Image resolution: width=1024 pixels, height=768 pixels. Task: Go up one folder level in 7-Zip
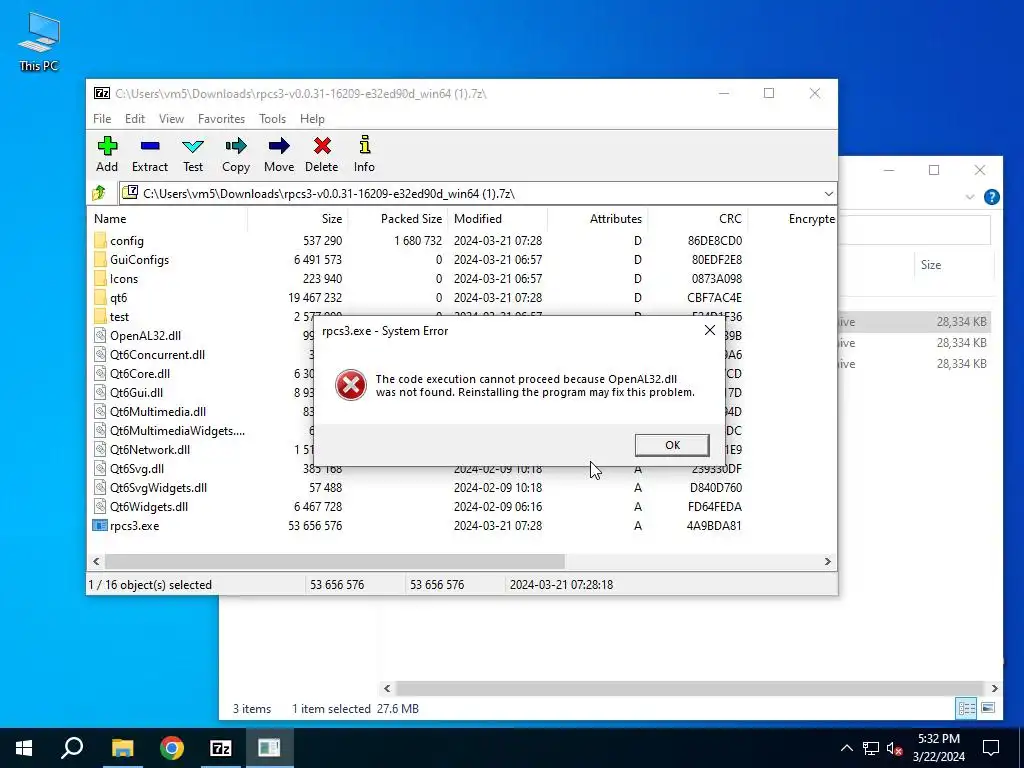pos(99,193)
